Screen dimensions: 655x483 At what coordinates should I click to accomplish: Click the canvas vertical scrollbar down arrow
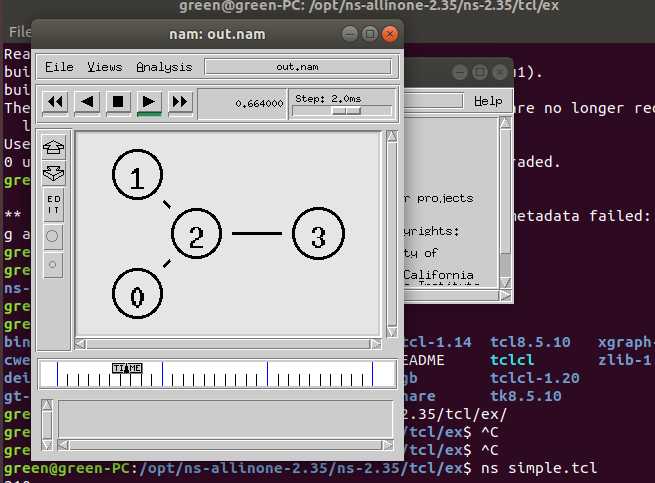point(392,332)
